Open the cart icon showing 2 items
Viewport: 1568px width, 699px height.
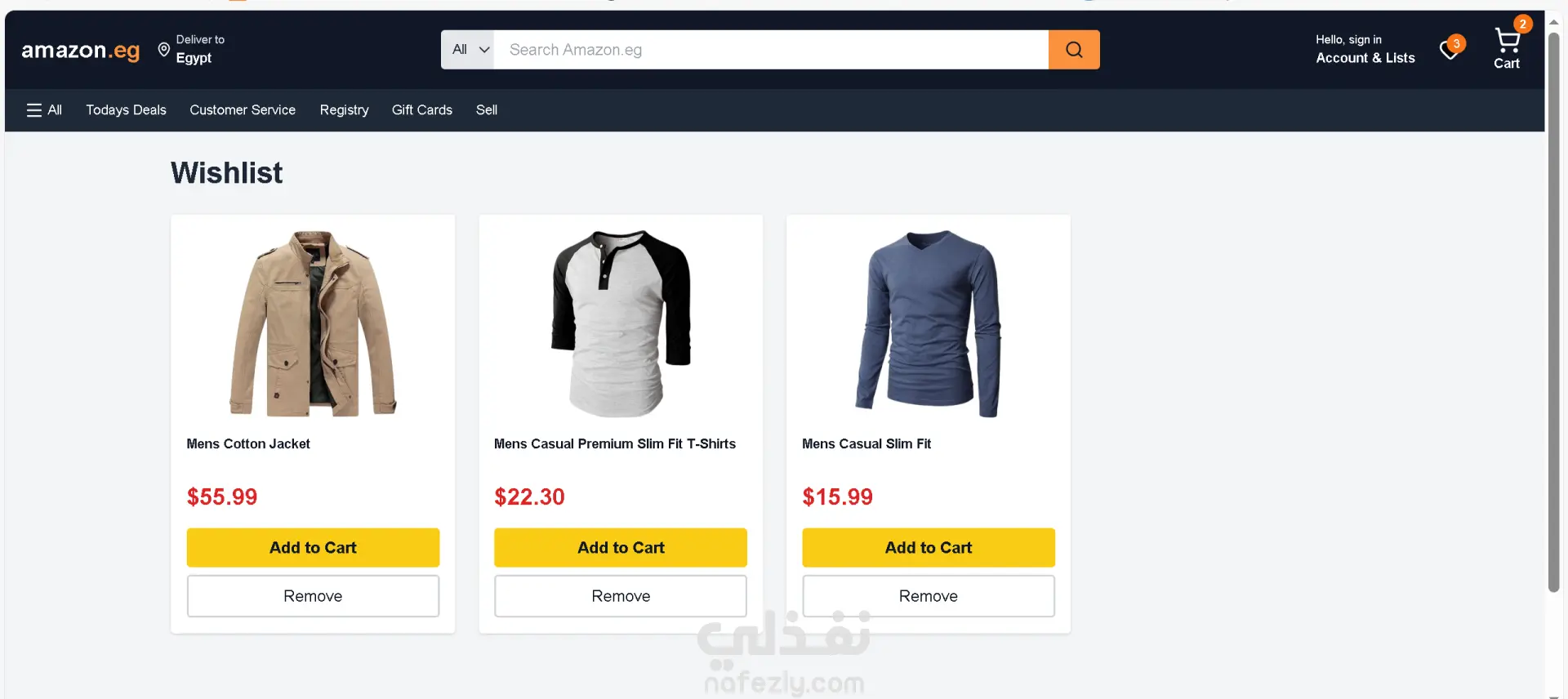pos(1508,45)
